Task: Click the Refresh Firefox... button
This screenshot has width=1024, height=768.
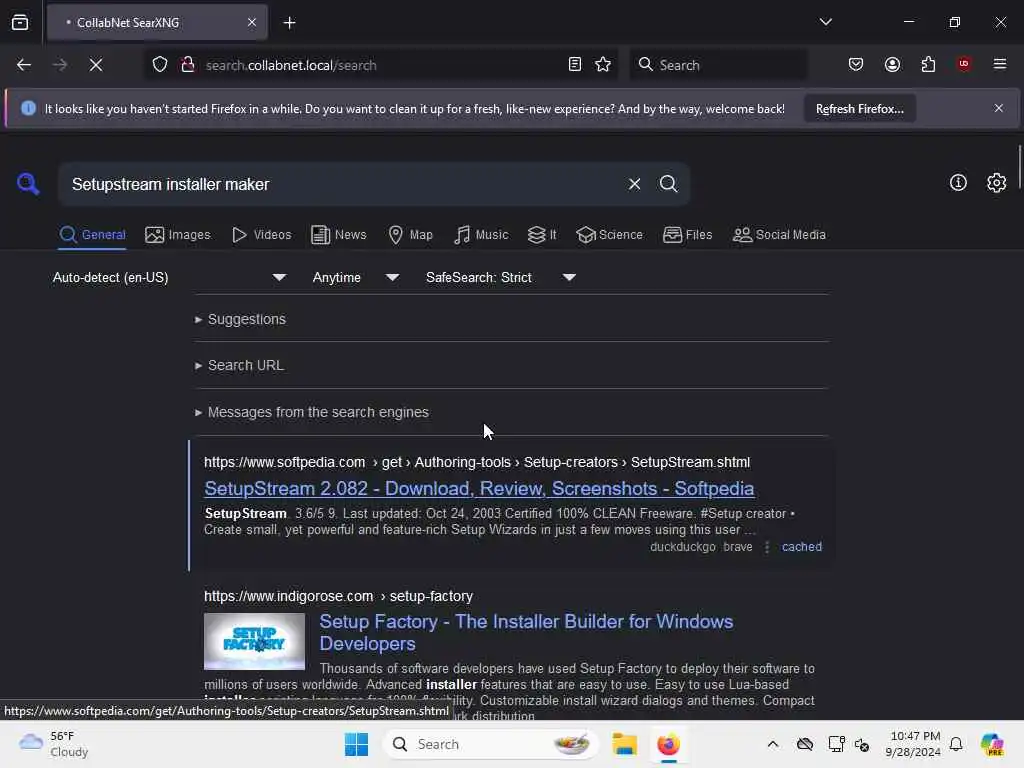Action: (x=860, y=109)
